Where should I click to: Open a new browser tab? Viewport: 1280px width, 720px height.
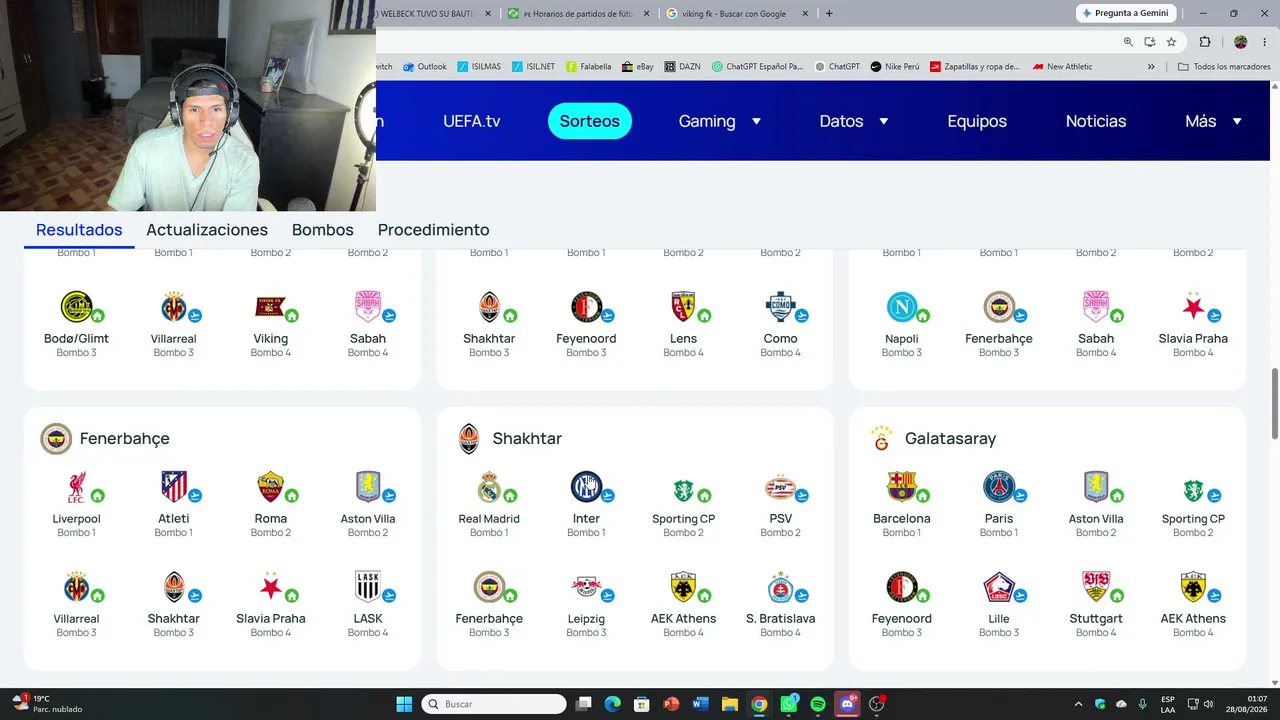(829, 14)
